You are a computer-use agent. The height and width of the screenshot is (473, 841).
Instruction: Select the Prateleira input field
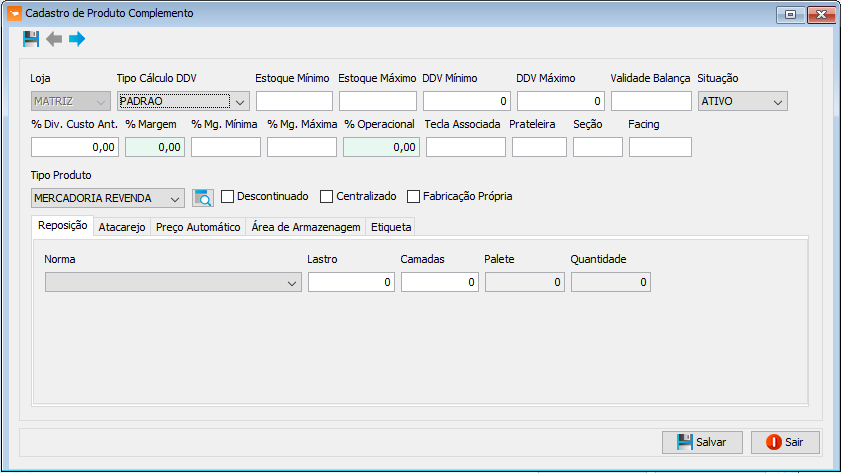pos(540,147)
